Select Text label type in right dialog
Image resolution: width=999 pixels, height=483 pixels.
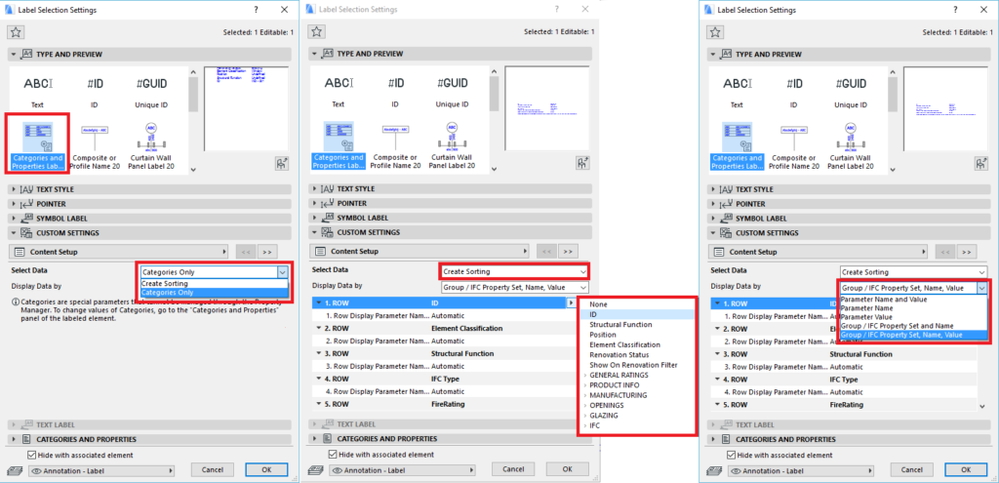pyautogui.click(x=737, y=91)
